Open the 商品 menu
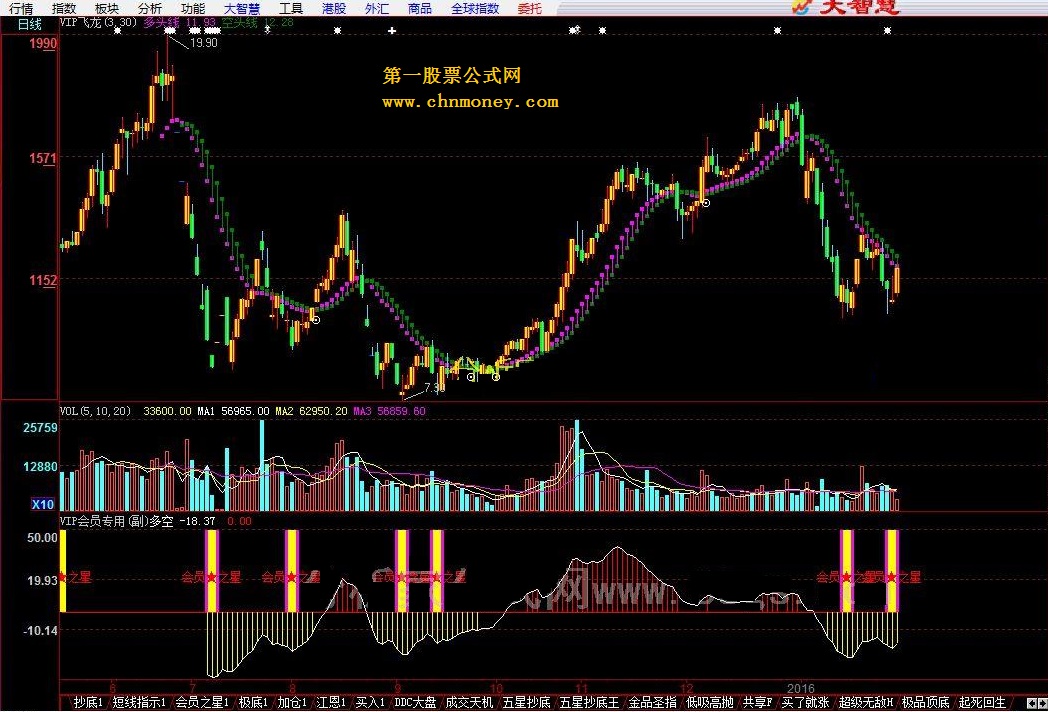The width and height of the screenshot is (1048, 712). tap(420, 8)
